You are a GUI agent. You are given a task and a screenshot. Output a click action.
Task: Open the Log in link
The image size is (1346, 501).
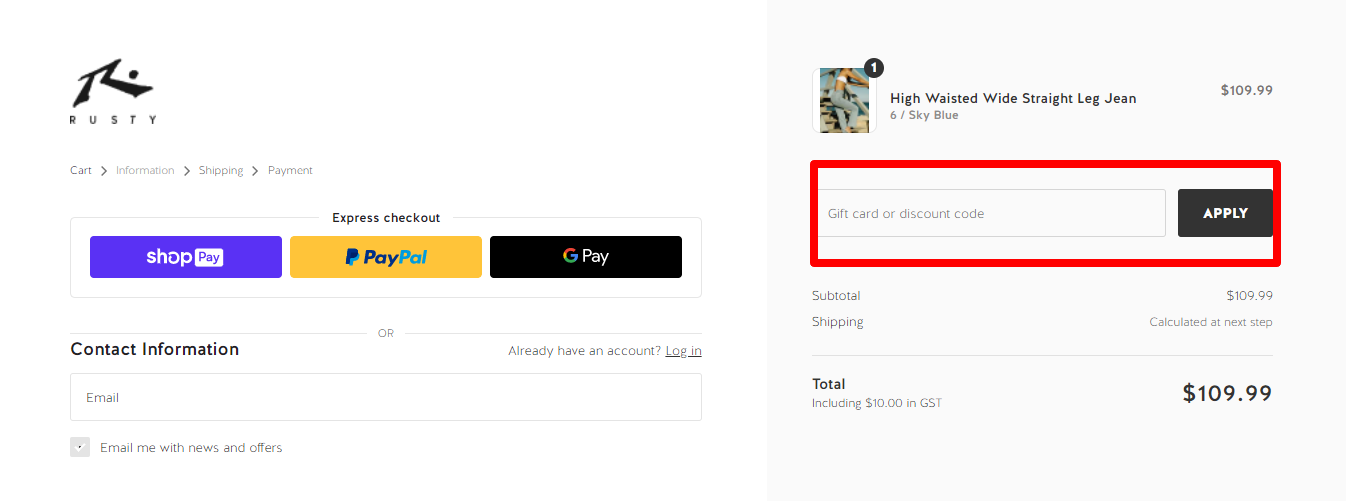pyautogui.click(x=683, y=351)
